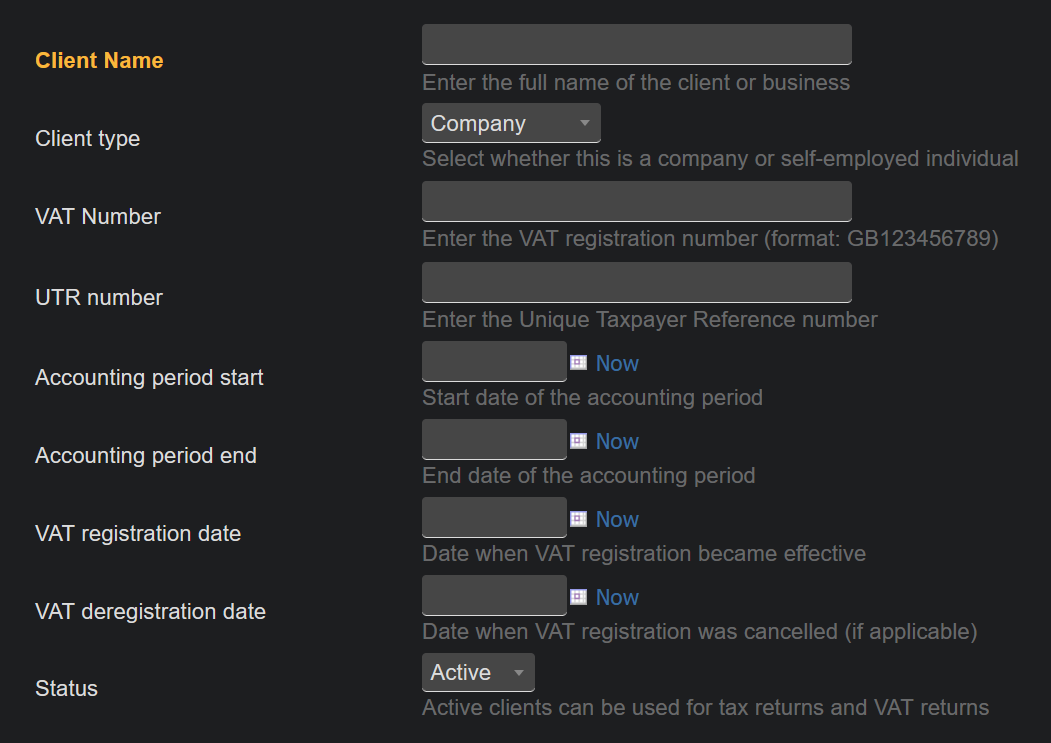This screenshot has height=743, width=1051.
Task: Select the UTR number input box
Action: pyautogui.click(x=636, y=282)
